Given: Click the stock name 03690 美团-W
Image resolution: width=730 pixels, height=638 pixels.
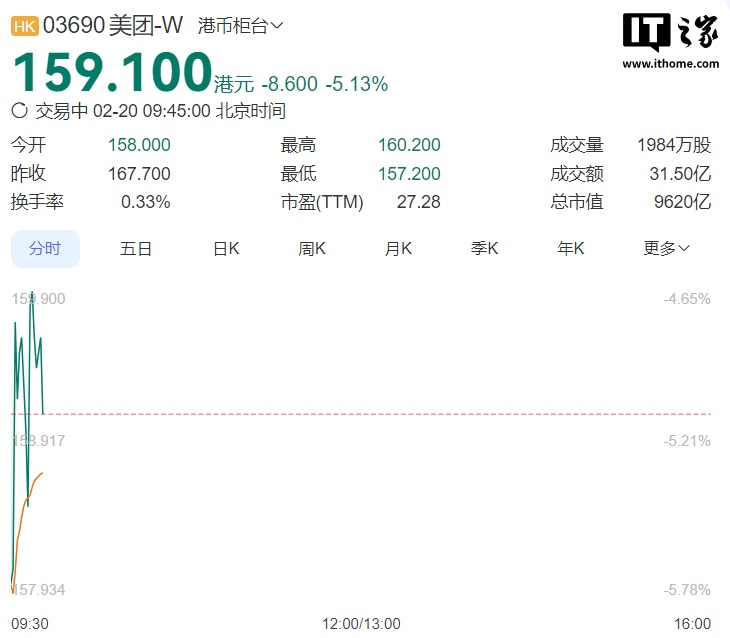Looking at the screenshot, I should coord(113,26).
